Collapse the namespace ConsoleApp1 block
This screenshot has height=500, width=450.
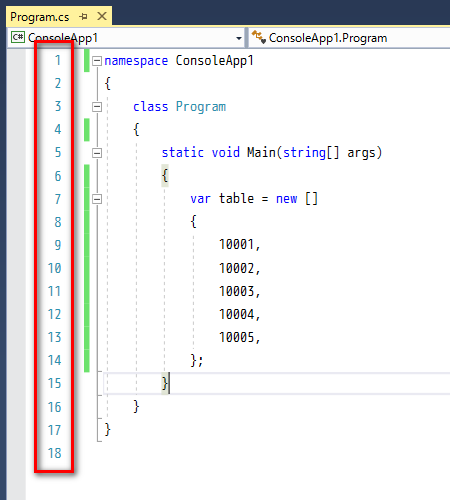pyautogui.click(x=97, y=61)
